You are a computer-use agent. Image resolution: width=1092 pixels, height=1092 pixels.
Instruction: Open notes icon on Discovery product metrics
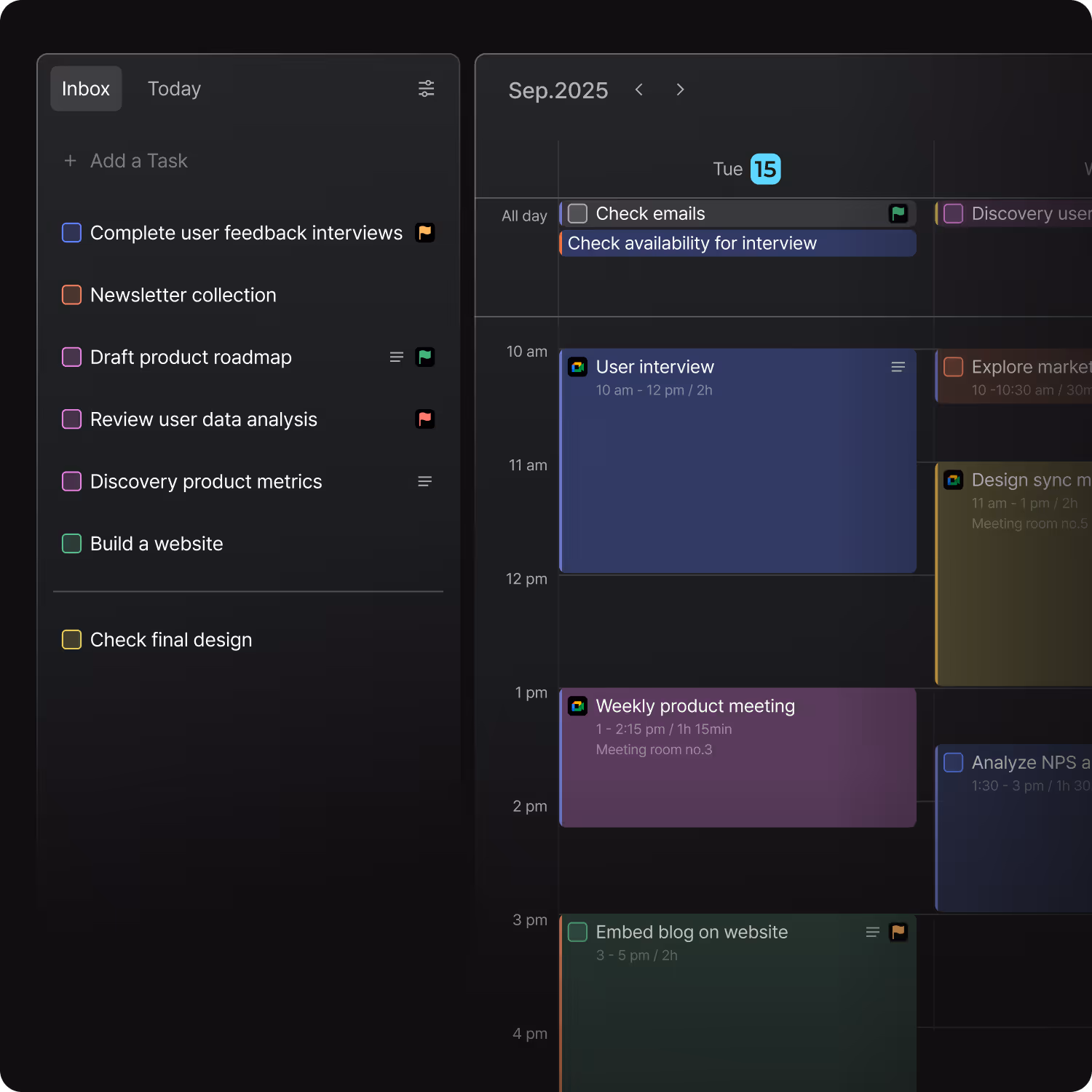tap(425, 482)
